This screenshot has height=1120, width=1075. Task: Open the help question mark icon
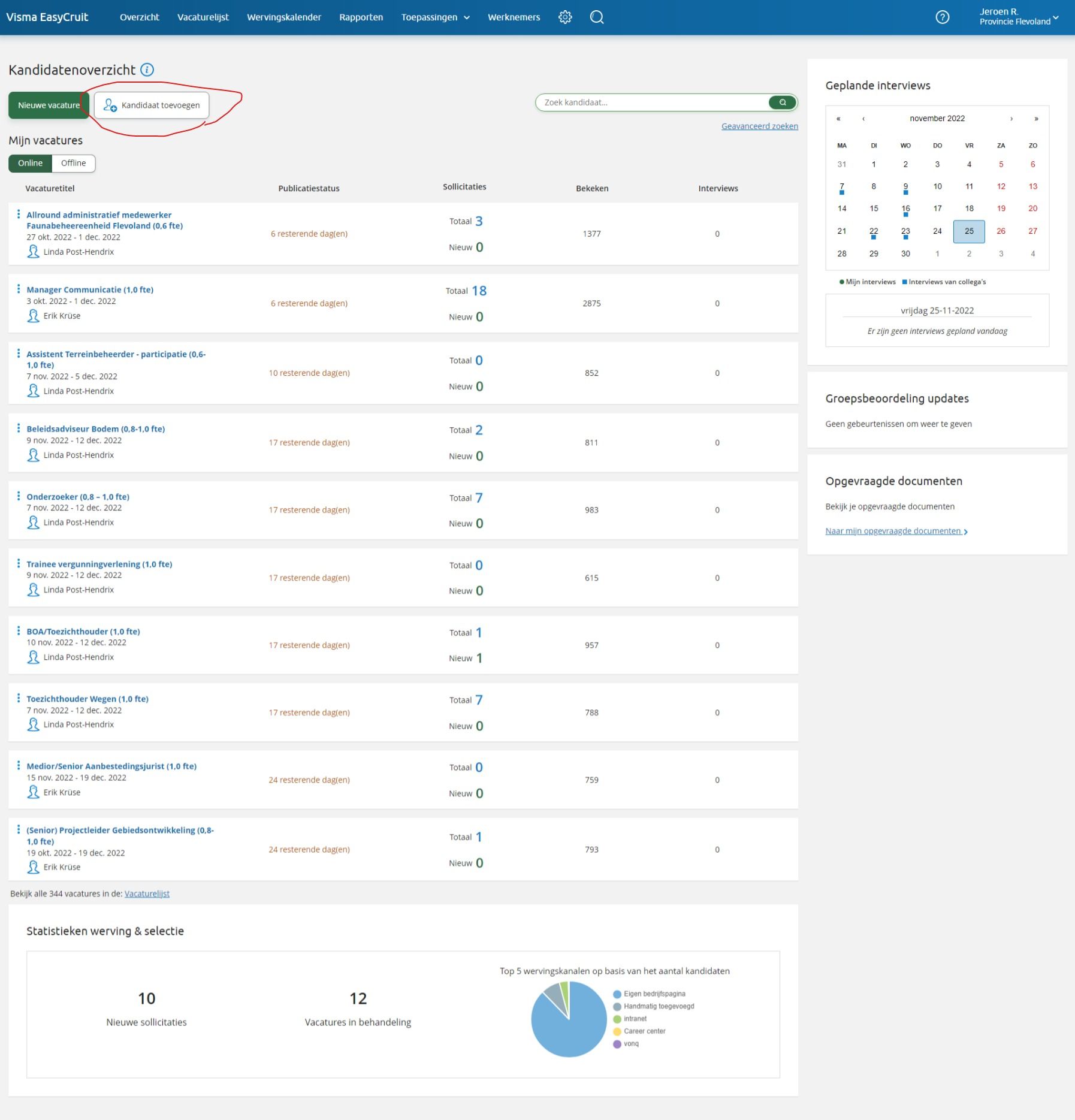[x=942, y=17]
